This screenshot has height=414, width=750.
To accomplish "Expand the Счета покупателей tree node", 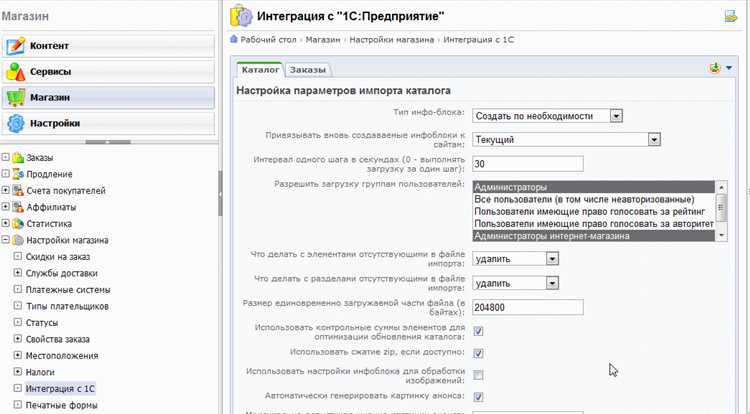I will 5,190.
